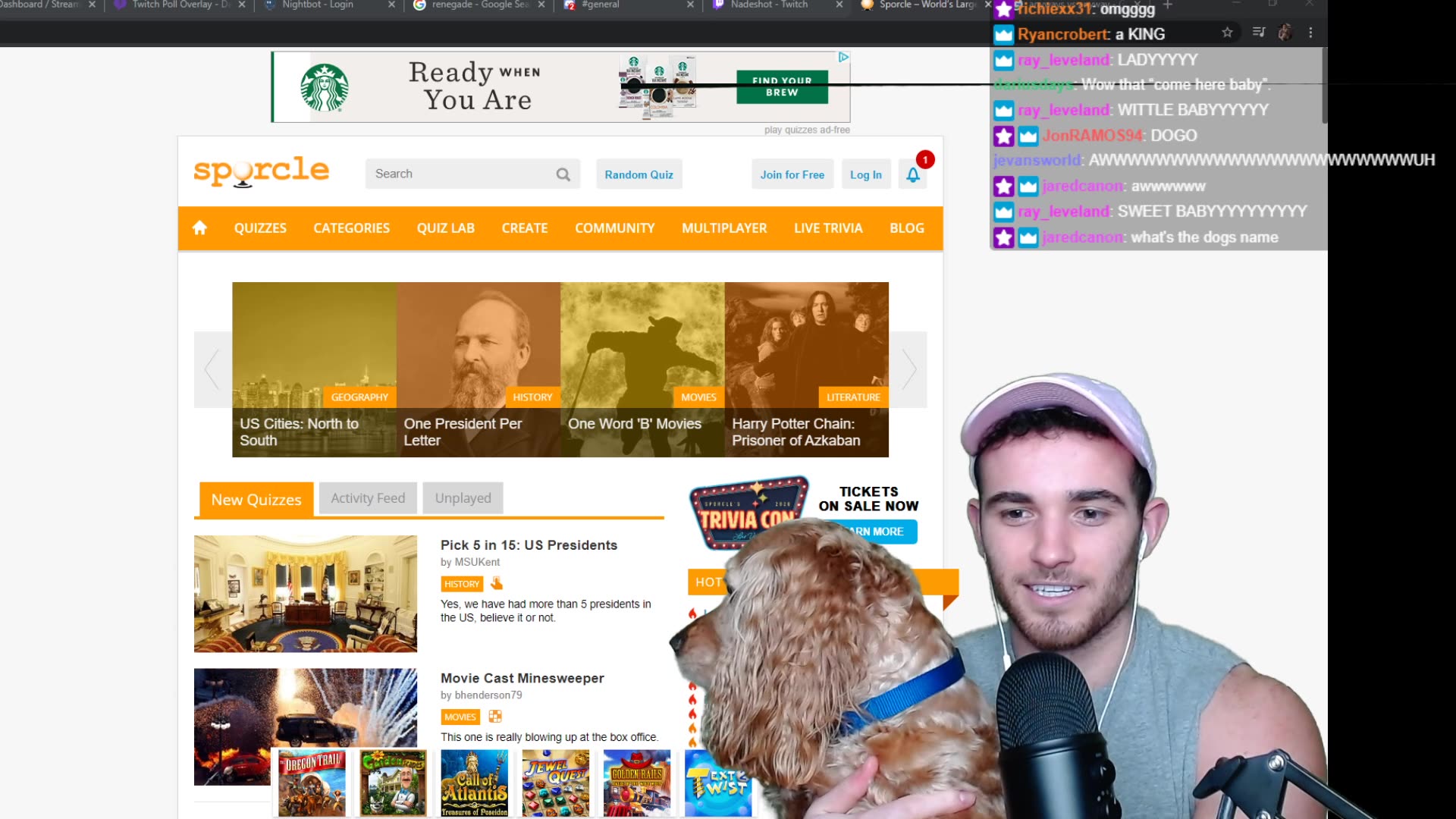The width and height of the screenshot is (1456, 819).
Task: Open the Gardenscapes game ad thumbnail
Action: pyautogui.click(x=393, y=783)
